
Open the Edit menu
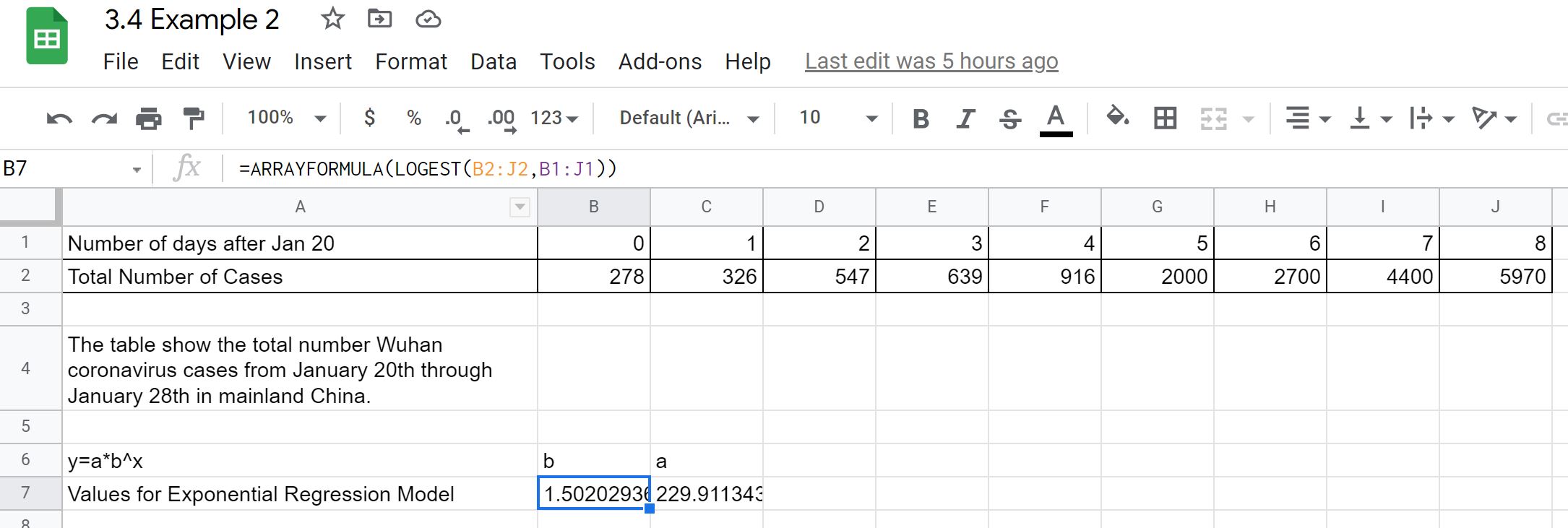point(180,62)
